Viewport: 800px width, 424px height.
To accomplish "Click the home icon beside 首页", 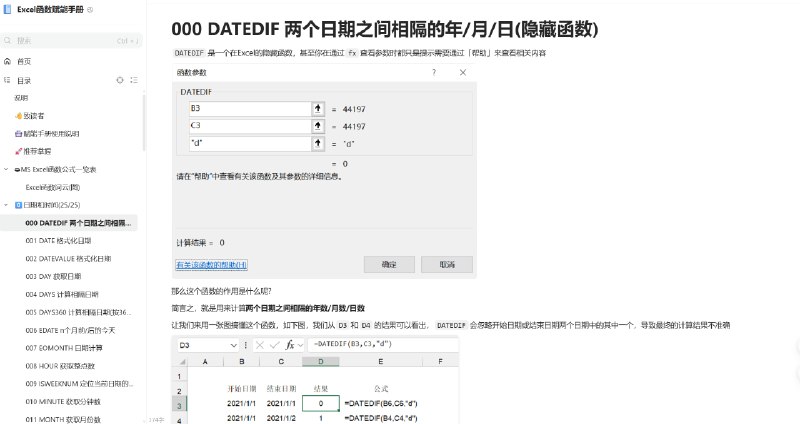I will pos(7,61).
